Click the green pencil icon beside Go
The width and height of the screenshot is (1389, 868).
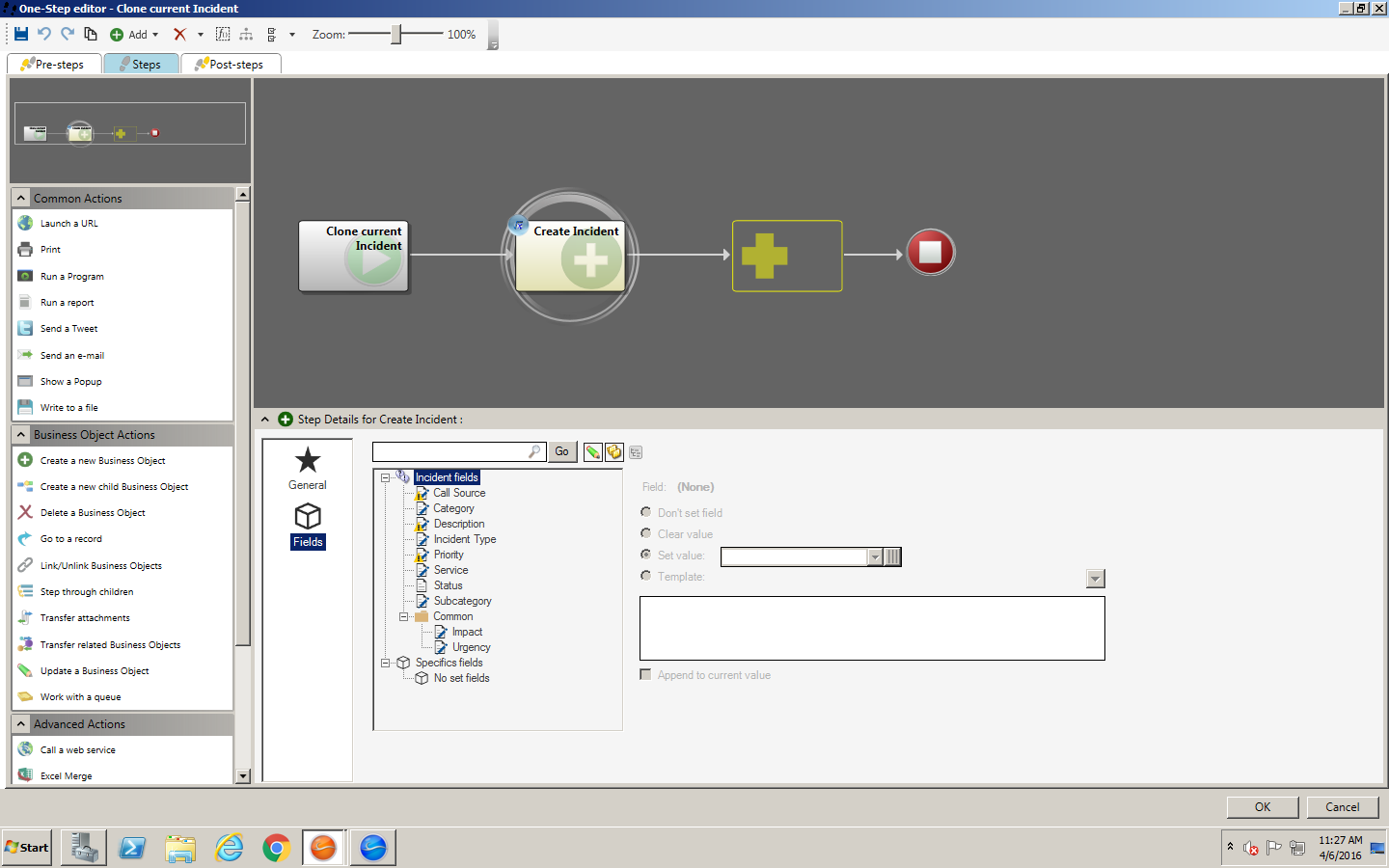592,452
